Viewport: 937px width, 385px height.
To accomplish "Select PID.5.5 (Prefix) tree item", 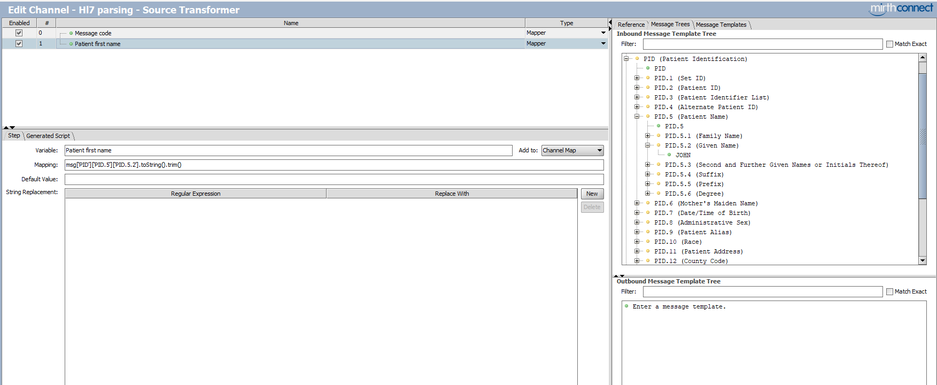I will (x=694, y=184).
